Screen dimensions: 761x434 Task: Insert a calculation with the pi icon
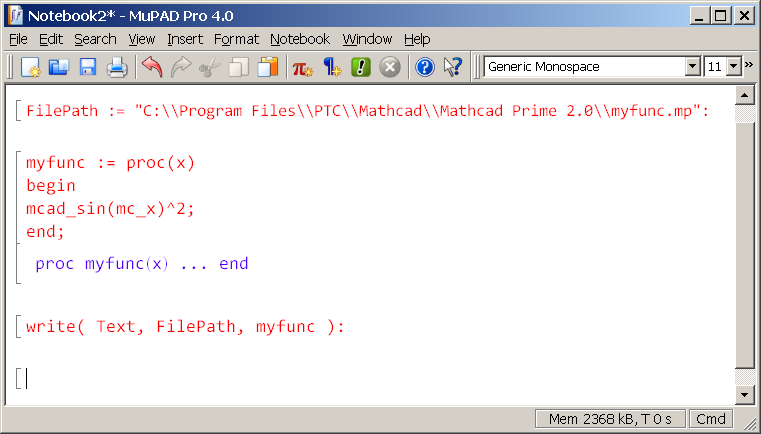(303, 67)
